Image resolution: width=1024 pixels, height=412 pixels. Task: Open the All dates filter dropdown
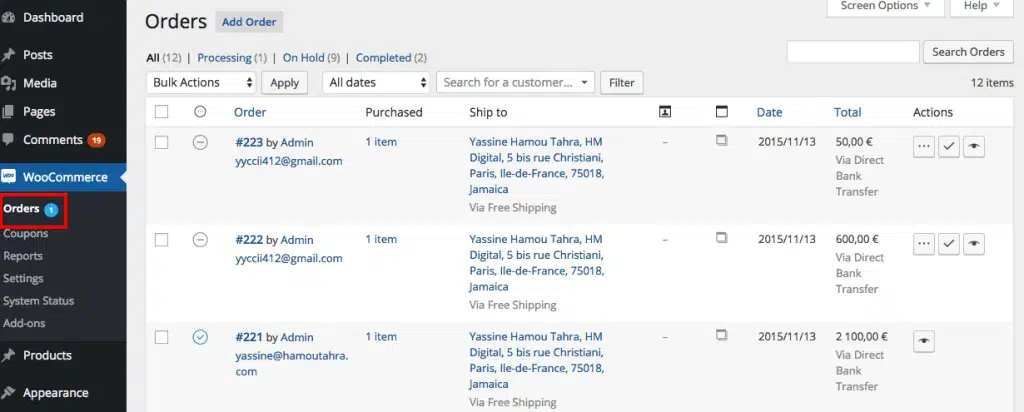point(377,82)
